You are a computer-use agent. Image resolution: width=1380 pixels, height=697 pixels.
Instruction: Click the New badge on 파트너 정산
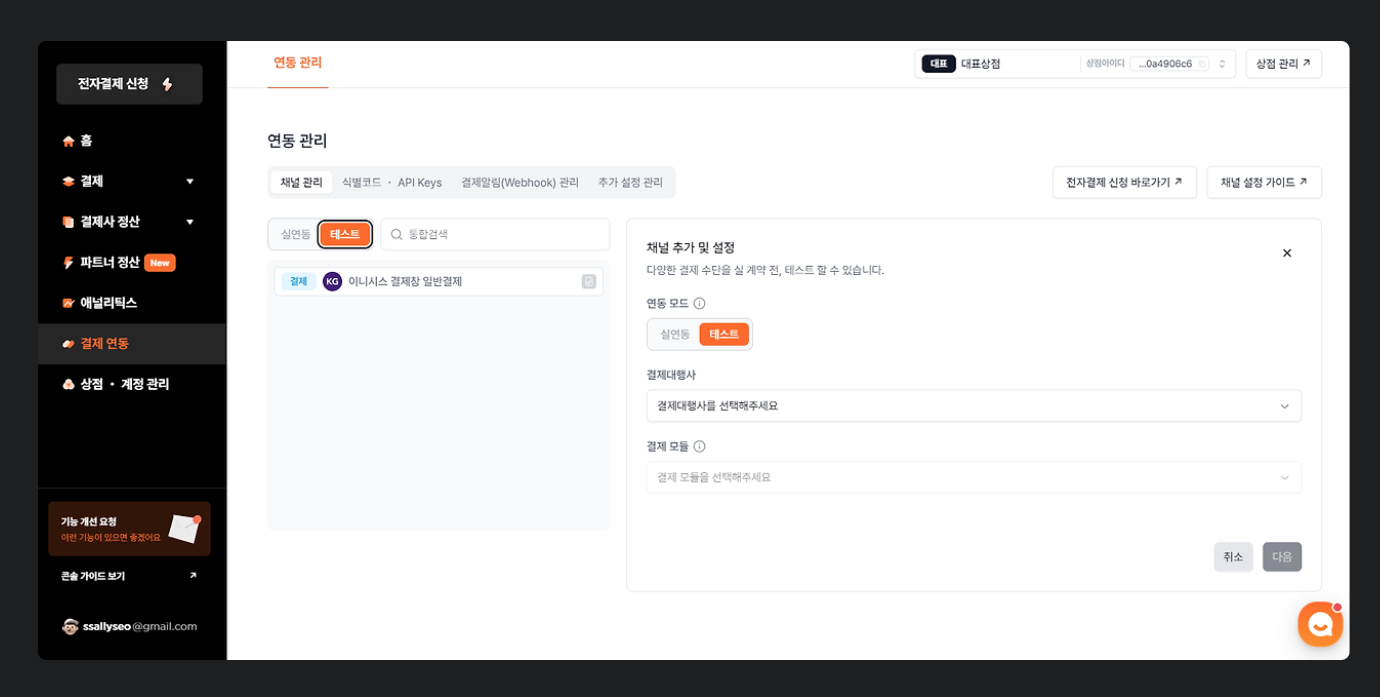160,262
